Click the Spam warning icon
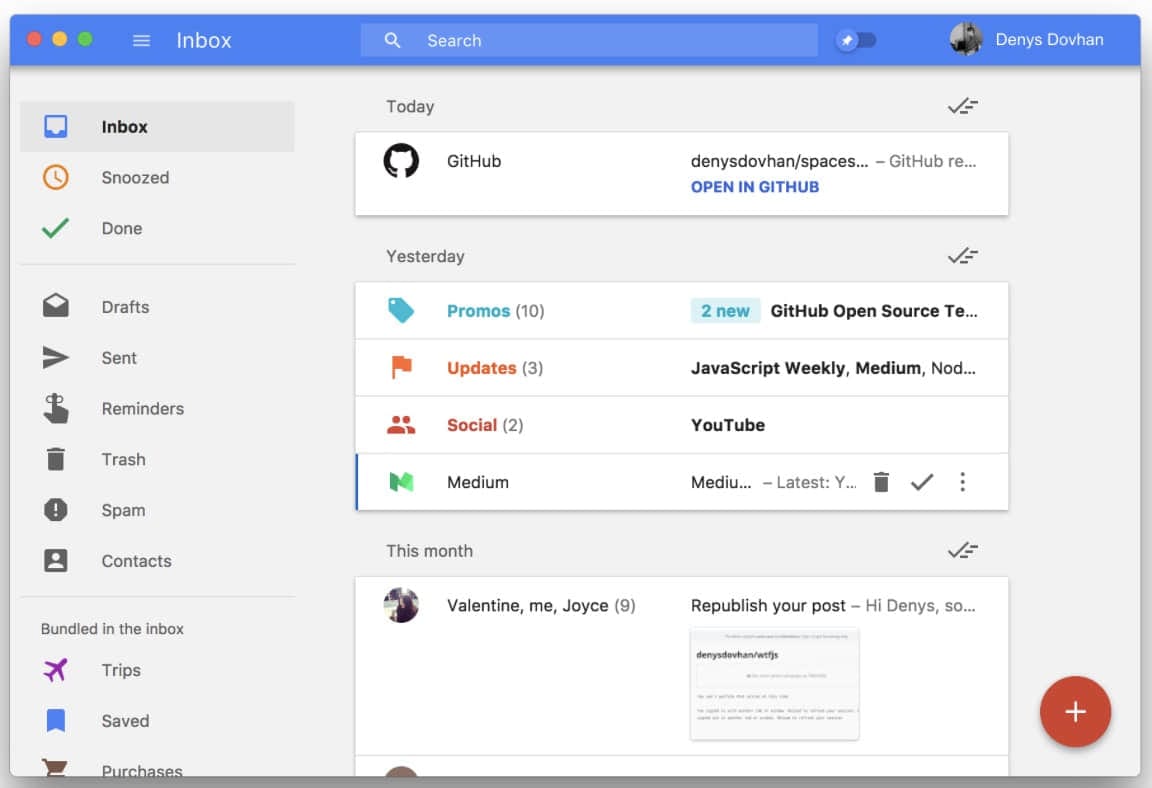 click(56, 510)
